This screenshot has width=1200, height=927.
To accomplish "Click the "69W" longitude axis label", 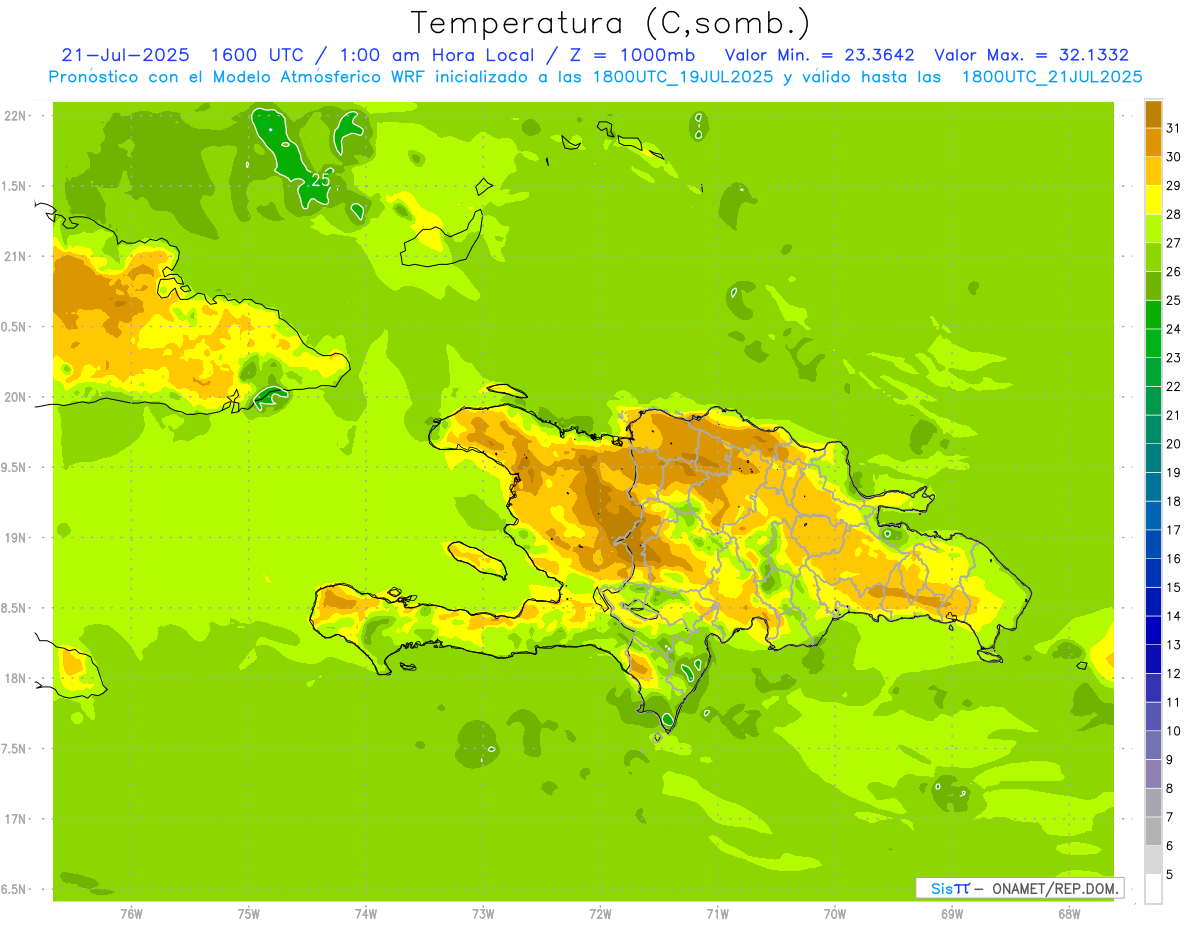I will (x=952, y=914).
